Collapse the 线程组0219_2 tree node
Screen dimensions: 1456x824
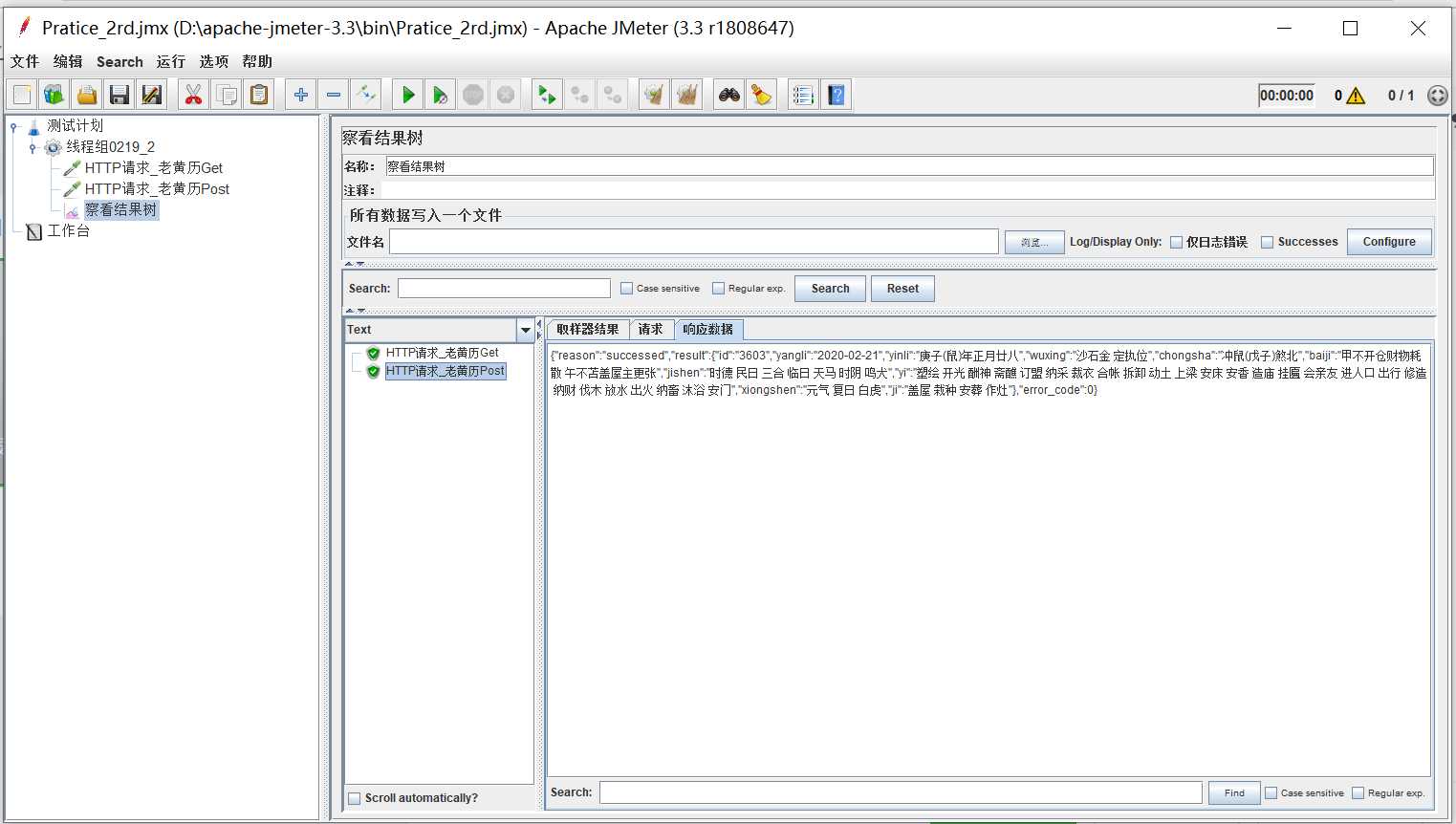pos(33,147)
